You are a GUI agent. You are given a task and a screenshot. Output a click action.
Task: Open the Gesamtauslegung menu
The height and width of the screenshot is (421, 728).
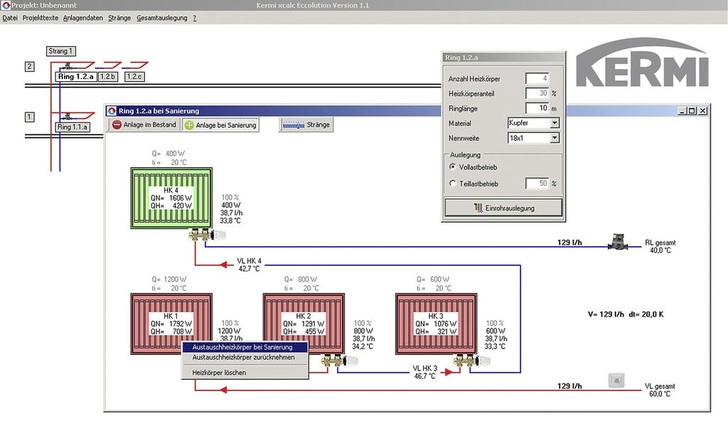point(161,18)
